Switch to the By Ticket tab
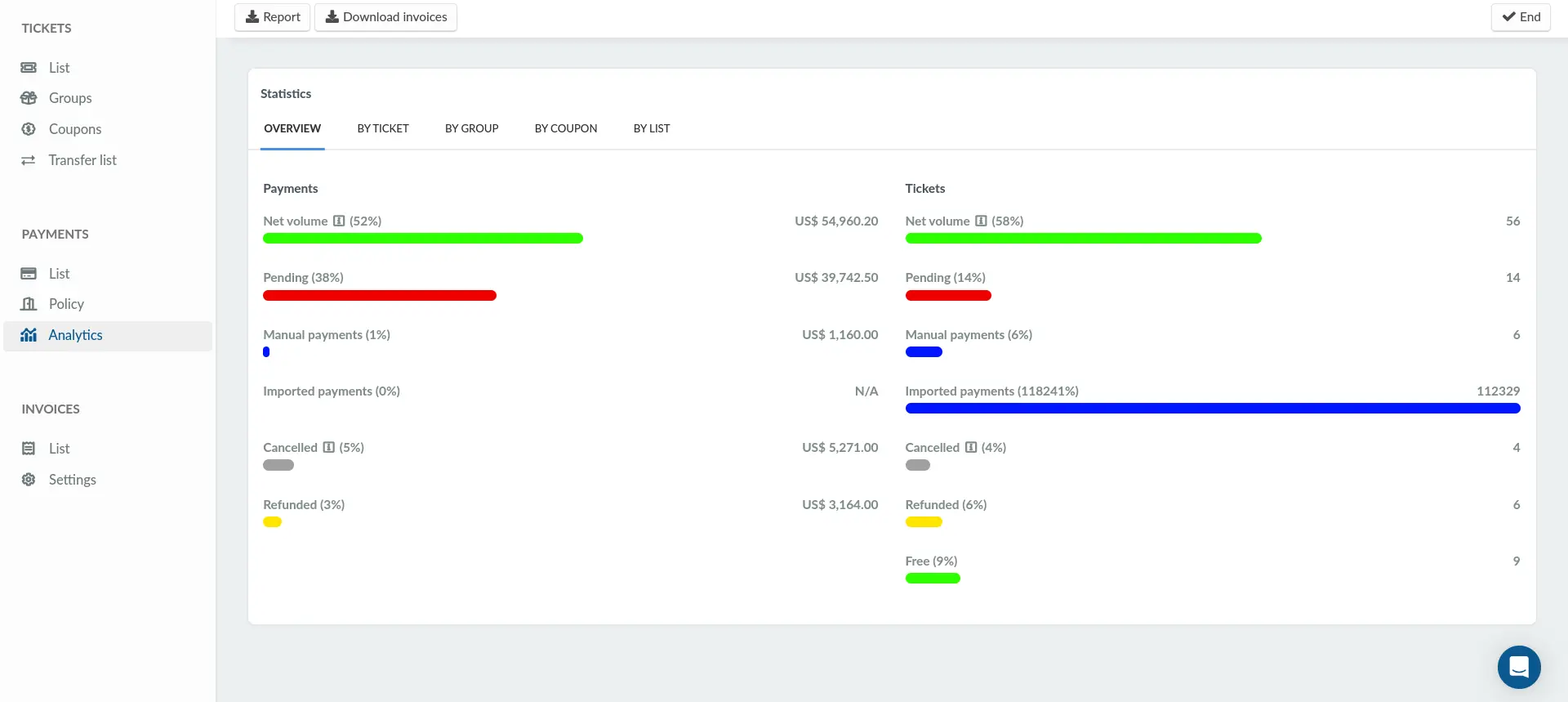Image resolution: width=1568 pixels, height=702 pixels. click(x=383, y=128)
